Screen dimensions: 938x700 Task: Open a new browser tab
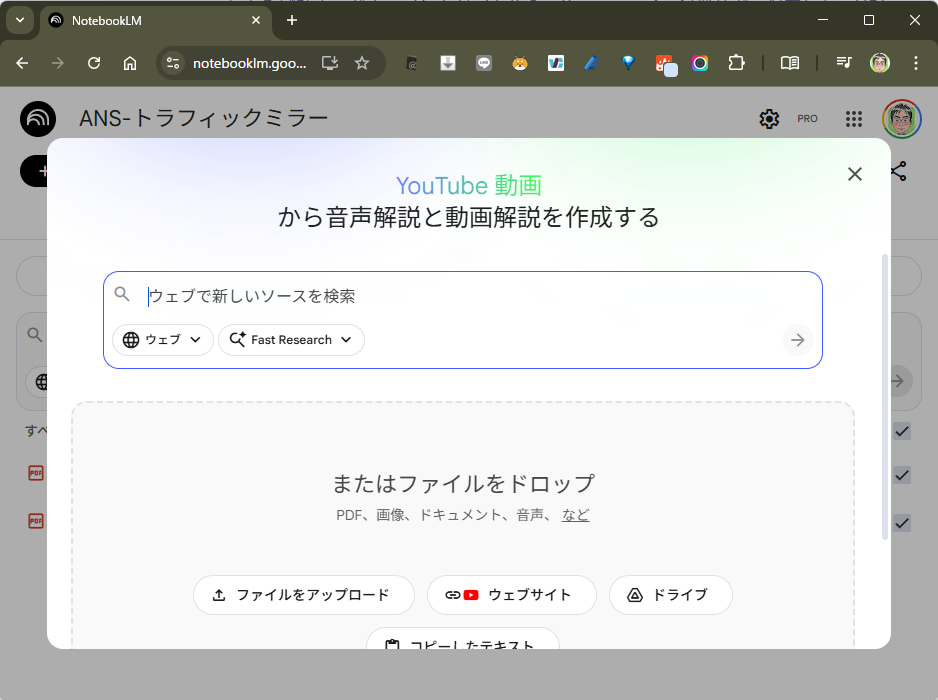point(292,20)
